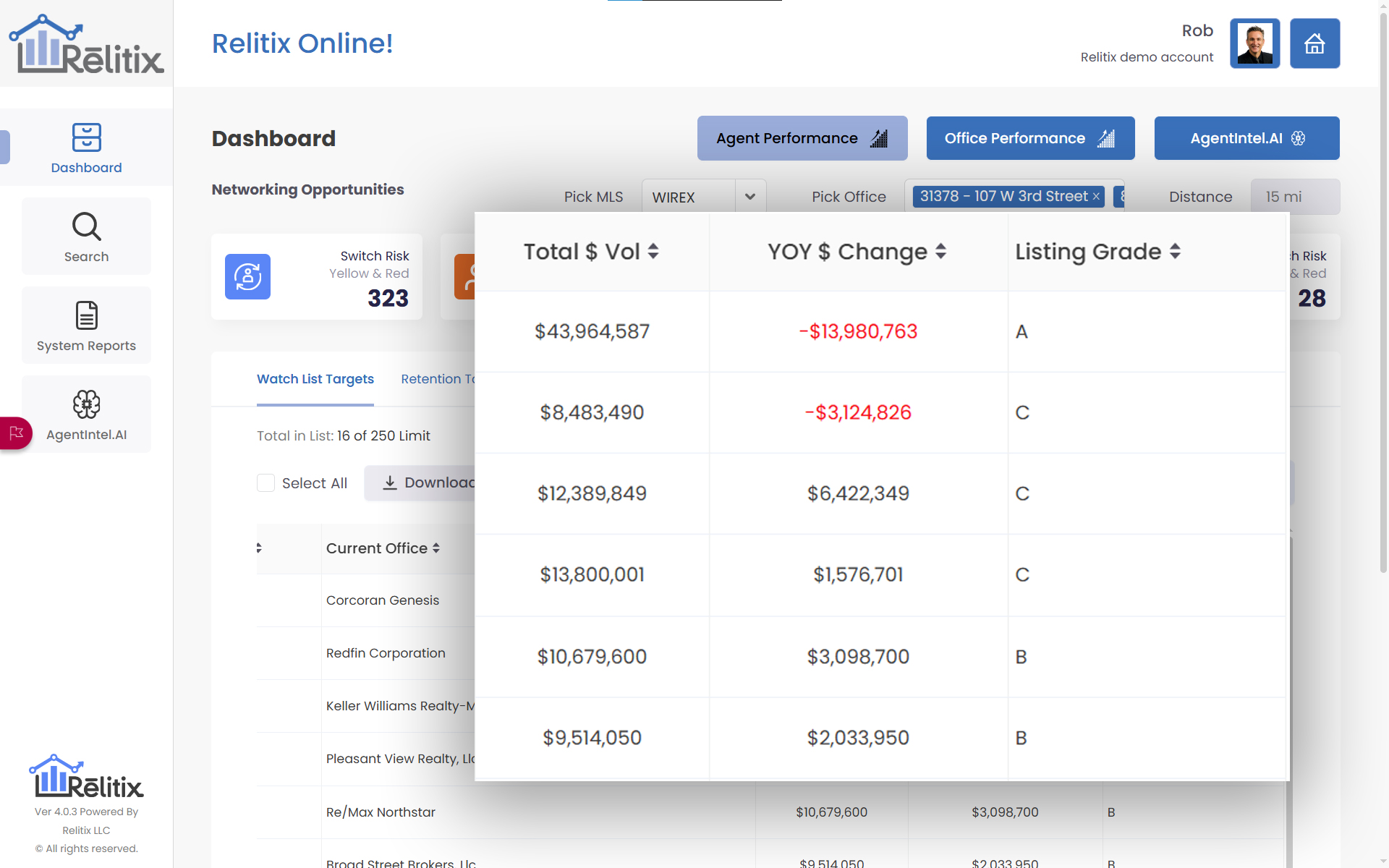Click the Relitix logo
This screenshot has width=1389, height=868.
pyautogui.click(x=86, y=43)
